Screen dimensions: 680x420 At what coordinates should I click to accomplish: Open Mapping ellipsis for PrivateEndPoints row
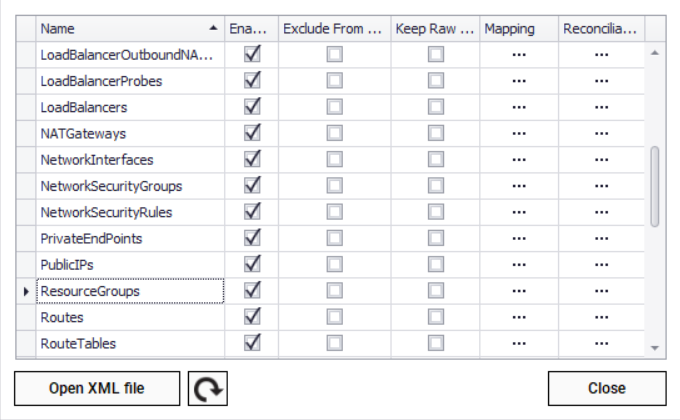click(x=519, y=238)
